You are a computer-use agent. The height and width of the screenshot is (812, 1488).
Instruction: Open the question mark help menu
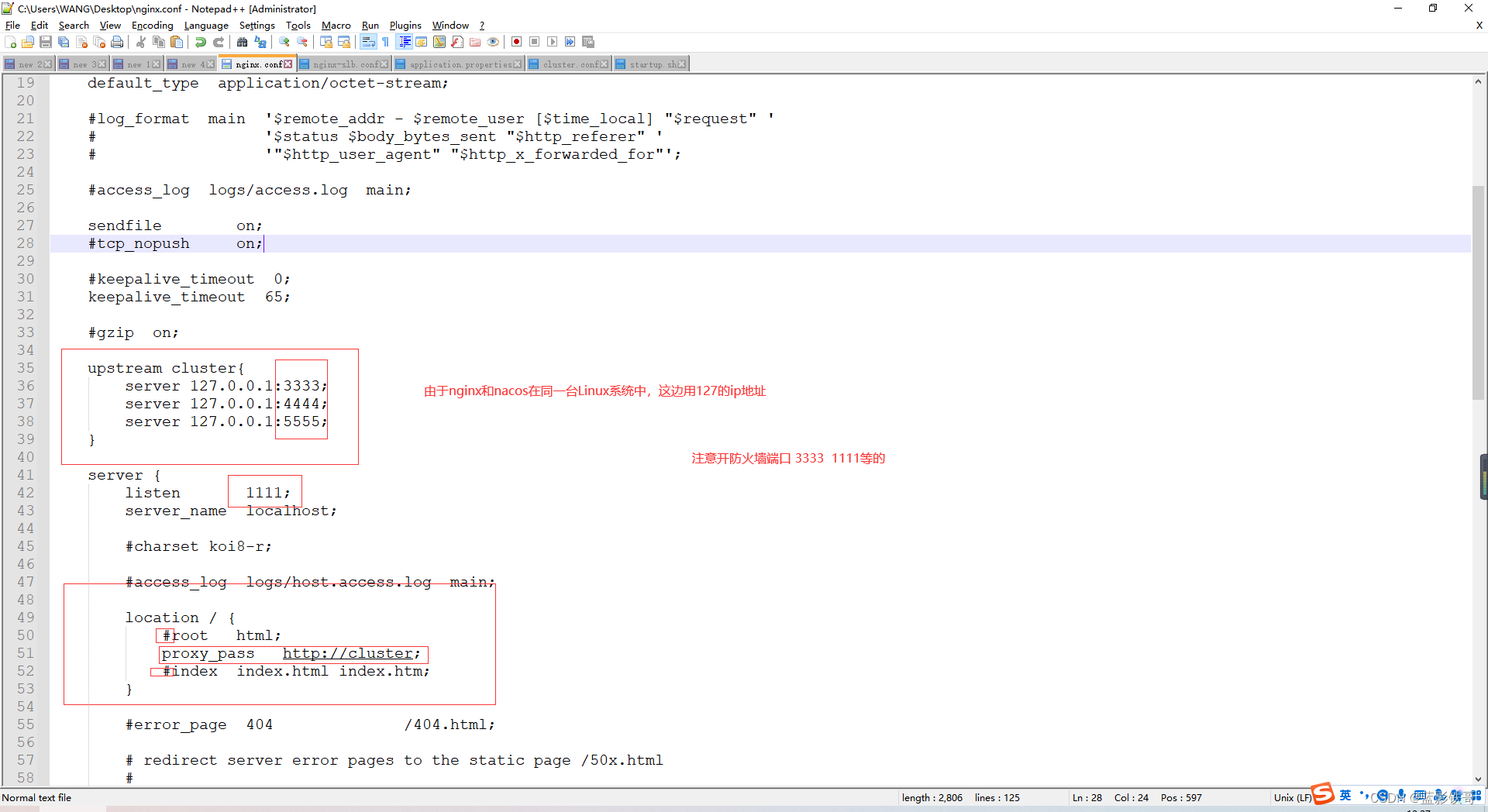[x=482, y=26]
